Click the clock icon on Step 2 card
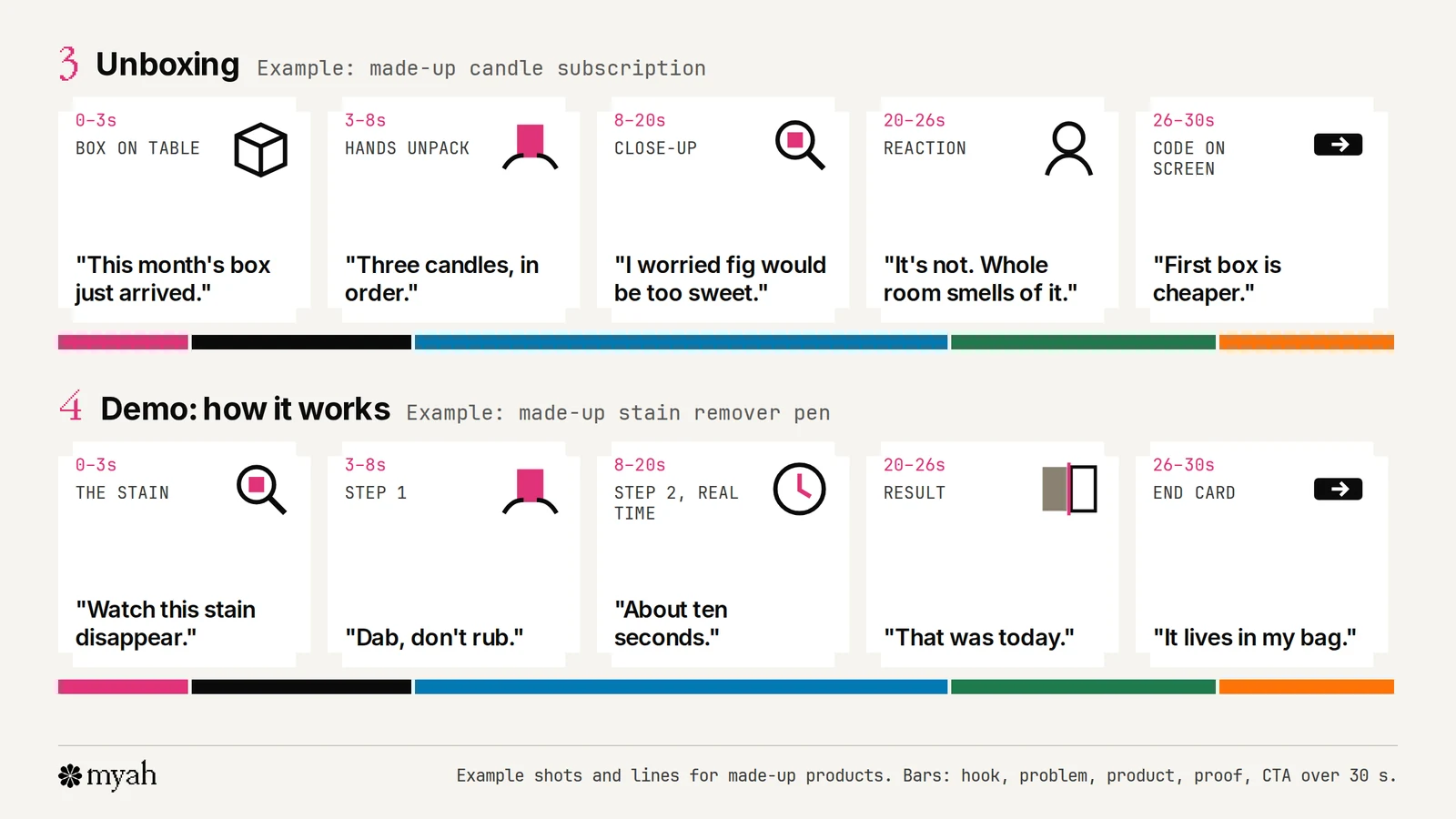 tap(799, 489)
